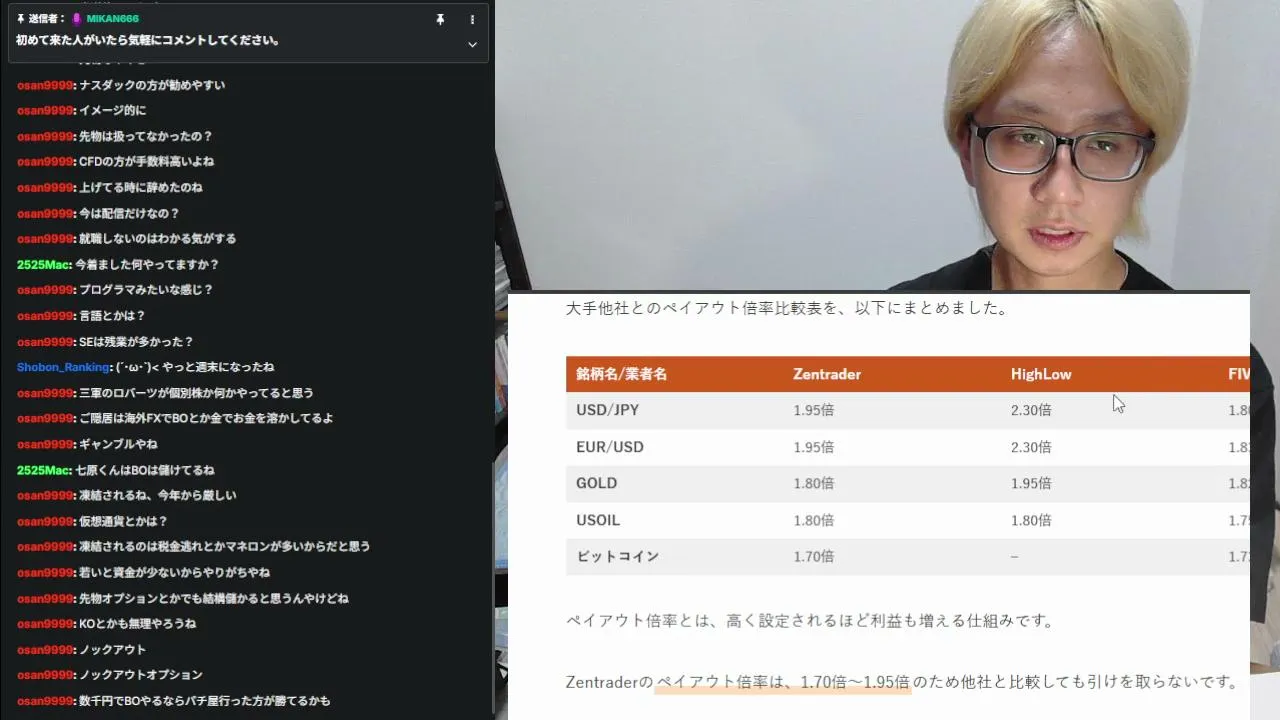The height and width of the screenshot is (720, 1280).
Task: Select the GOLD row label
Action: (x=596, y=483)
